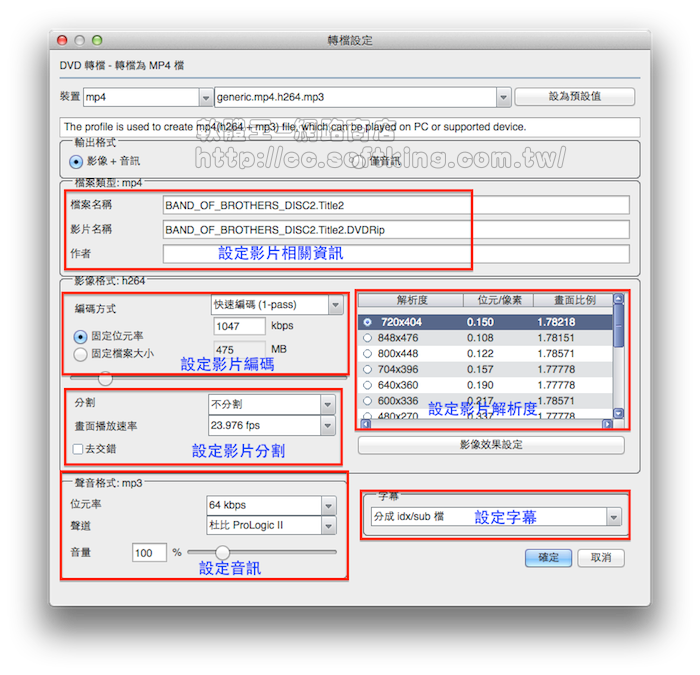The height and width of the screenshot is (675, 700).
Task: Select 固定位元率 radio button
Action: tap(81, 337)
